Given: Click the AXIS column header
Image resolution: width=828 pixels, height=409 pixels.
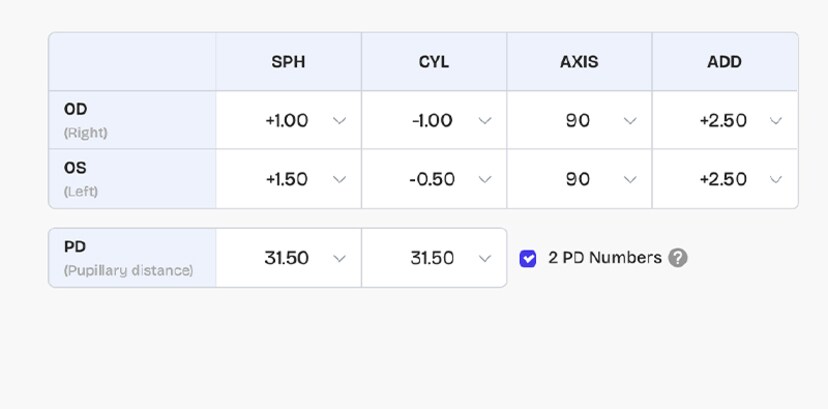Looking at the screenshot, I should pyautogui.click(x=579, y=62).
